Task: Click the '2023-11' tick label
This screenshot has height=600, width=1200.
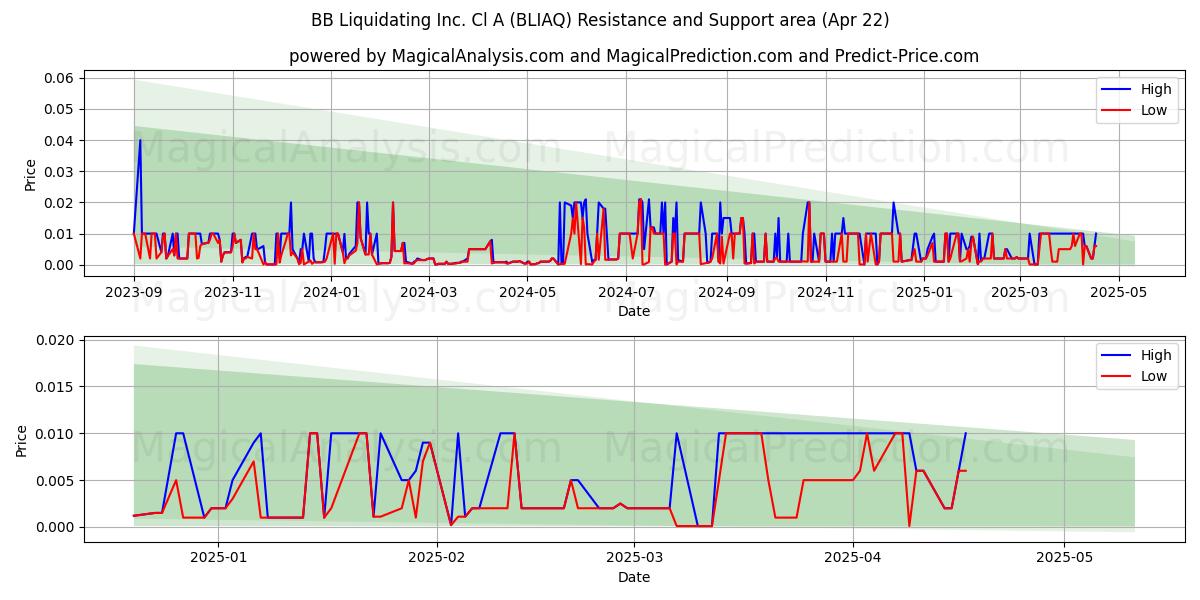Action: pos(233,292)
